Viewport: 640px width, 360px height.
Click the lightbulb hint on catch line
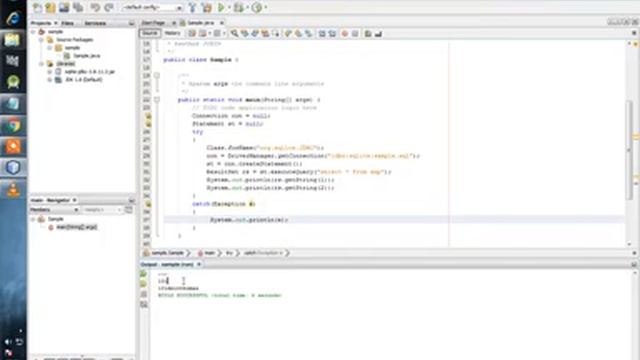[x=148, y=204]
